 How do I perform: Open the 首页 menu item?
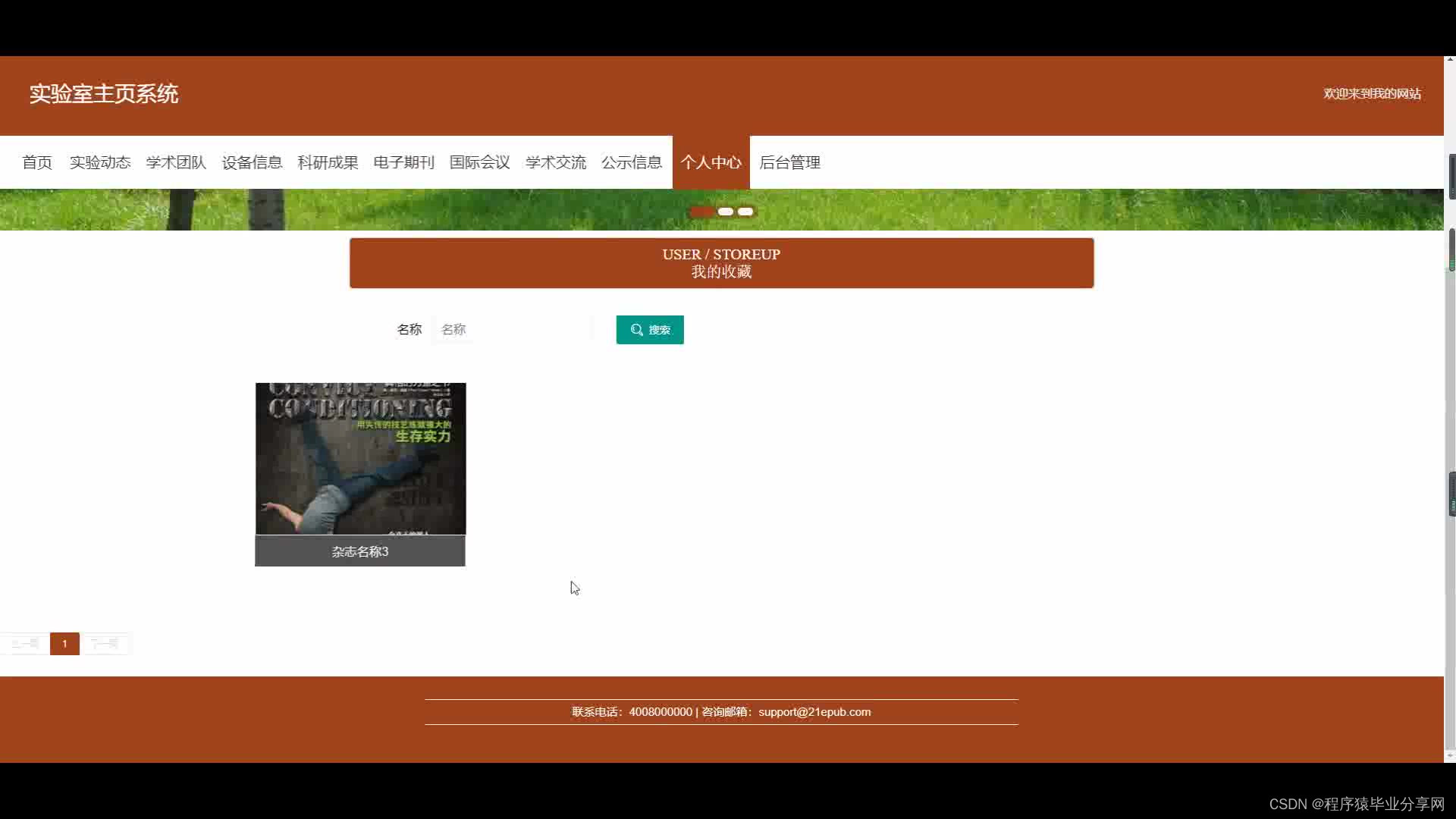37,162
